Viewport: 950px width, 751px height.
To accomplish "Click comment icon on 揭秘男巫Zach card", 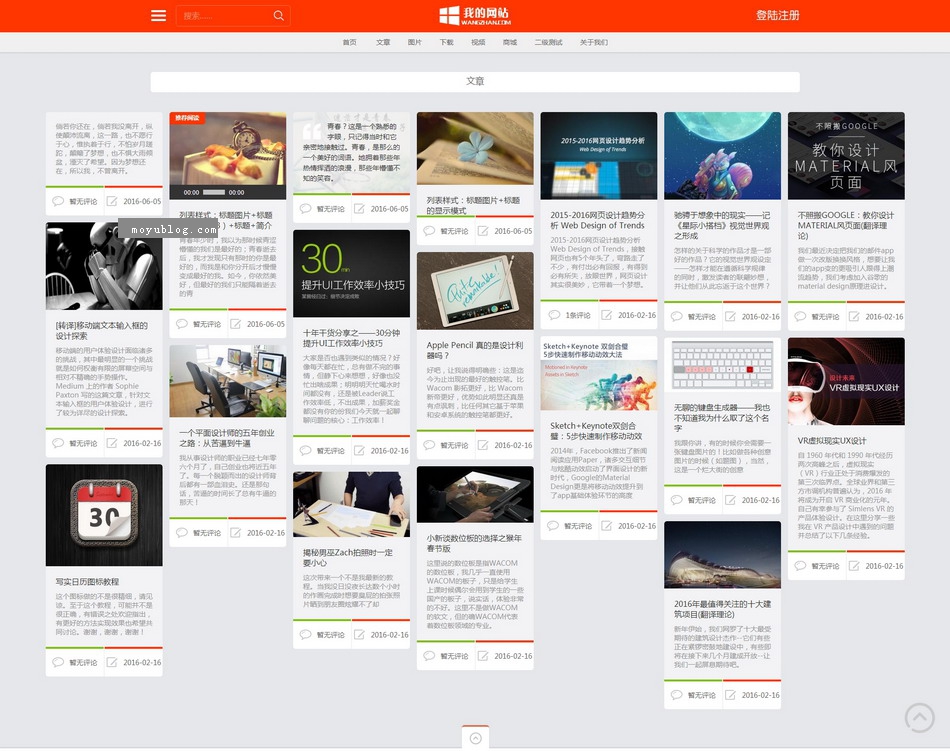I will point(305,634).
